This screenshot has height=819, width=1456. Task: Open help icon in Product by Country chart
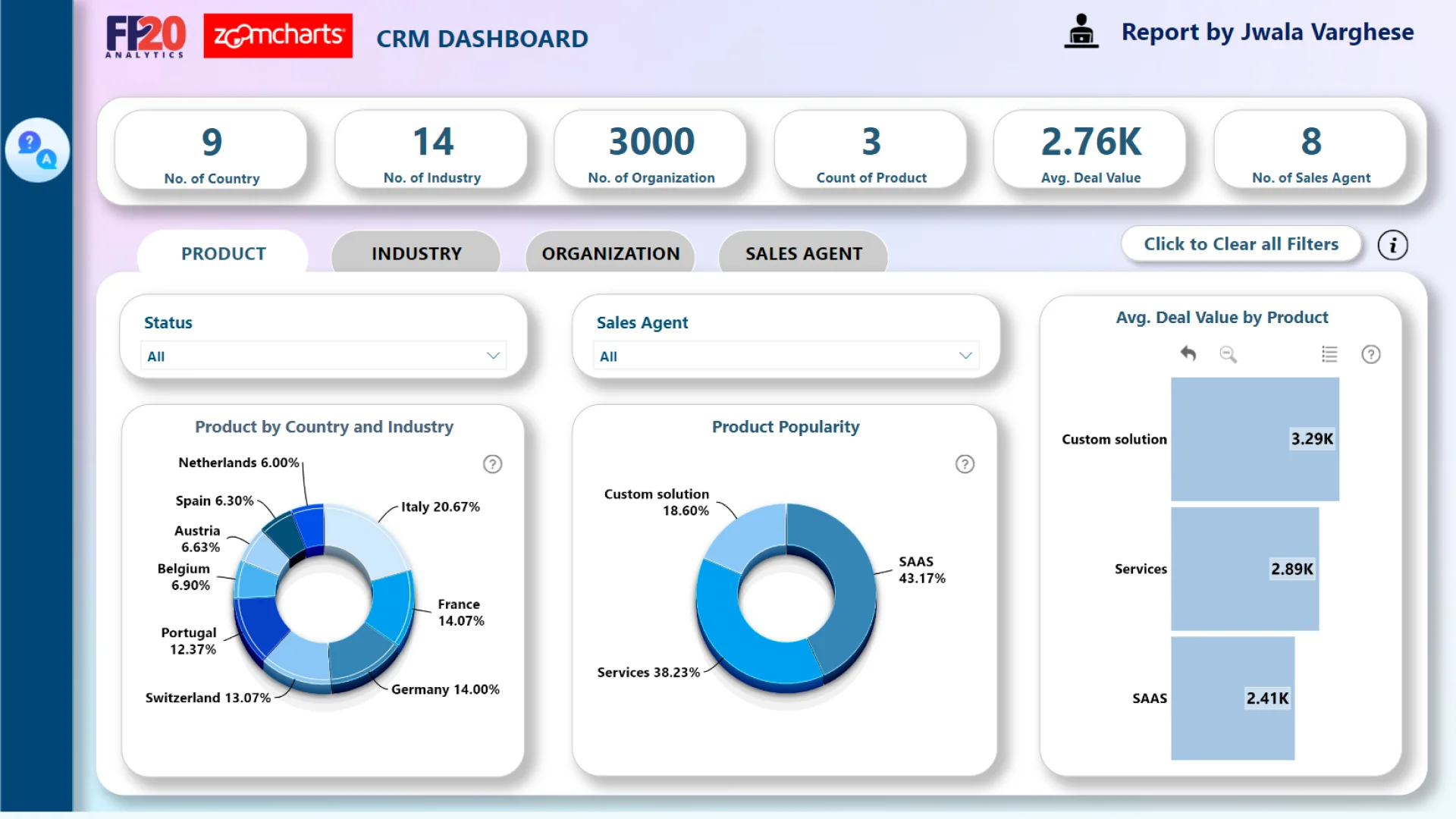pyautogui.click(x=492, y=464)
